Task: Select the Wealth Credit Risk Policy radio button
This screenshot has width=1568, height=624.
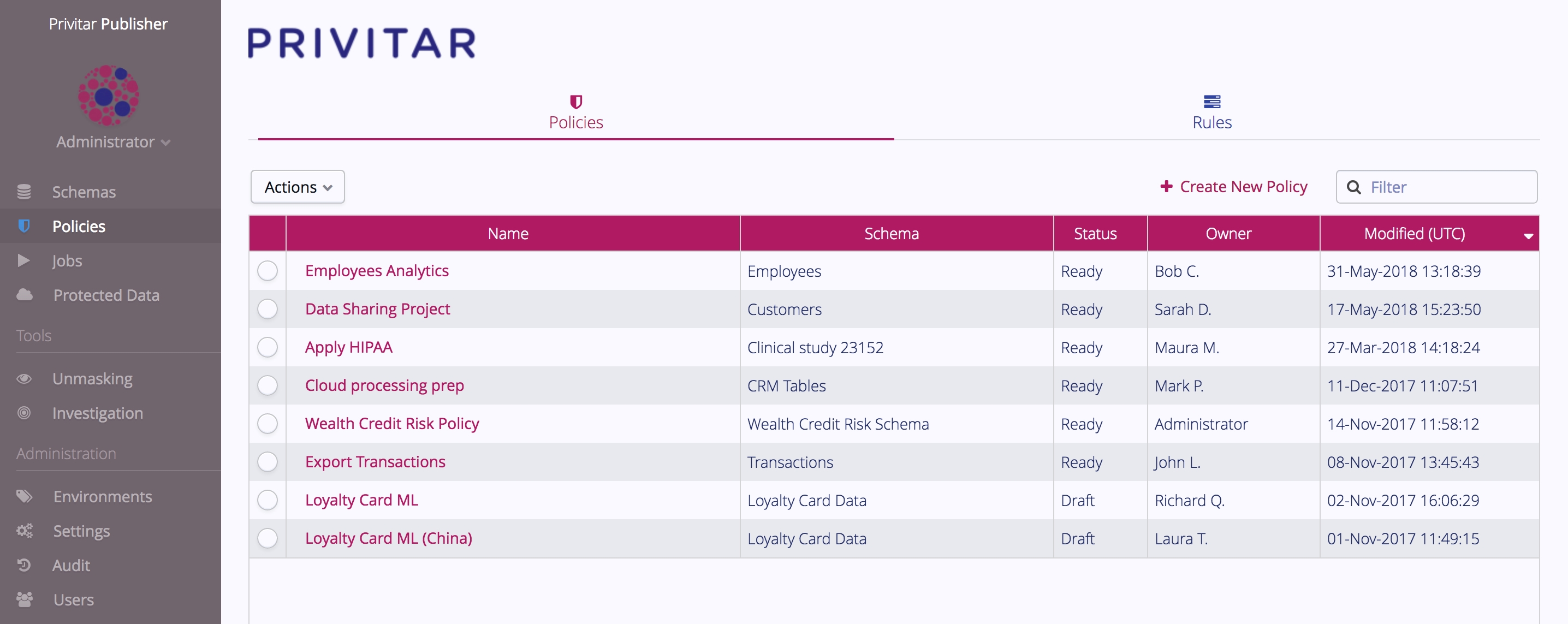Action: [267, 423]
